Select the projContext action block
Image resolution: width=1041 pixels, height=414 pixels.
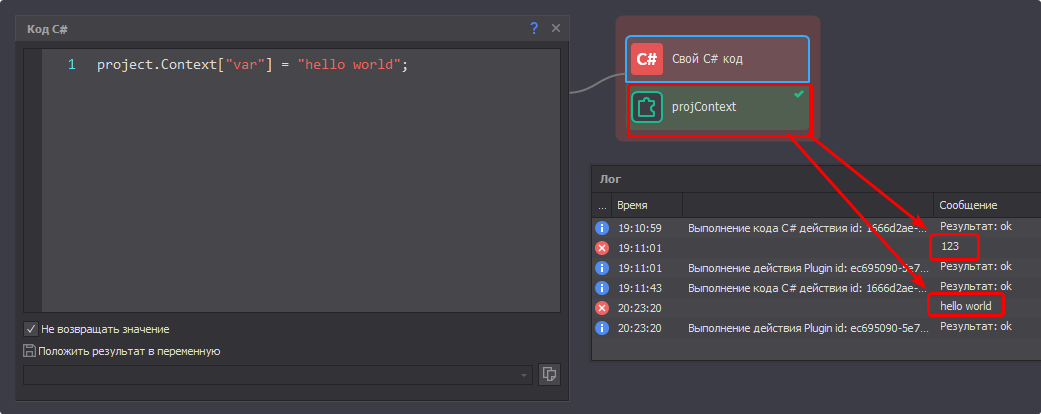(x=718, y=109)
